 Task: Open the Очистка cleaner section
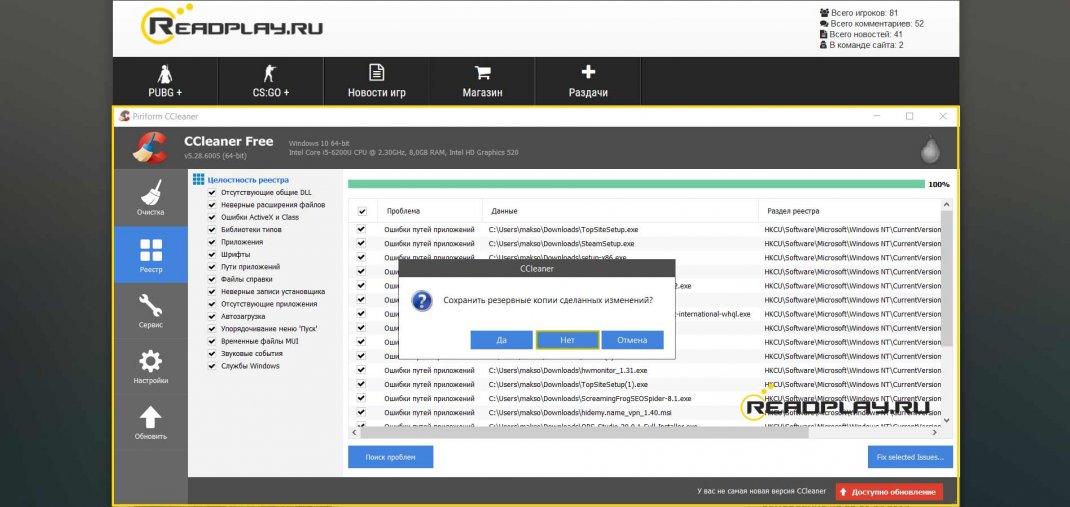pos(150,198)
